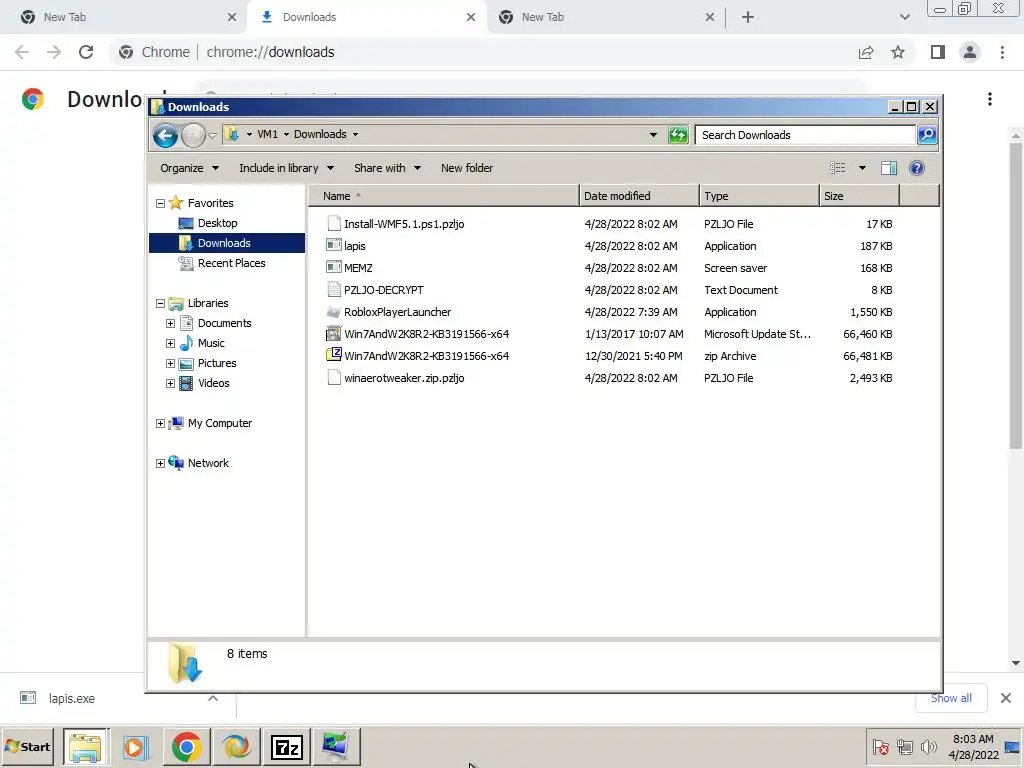Click the Edge browser taskbar icon
1024x768 pixels.
236,747
